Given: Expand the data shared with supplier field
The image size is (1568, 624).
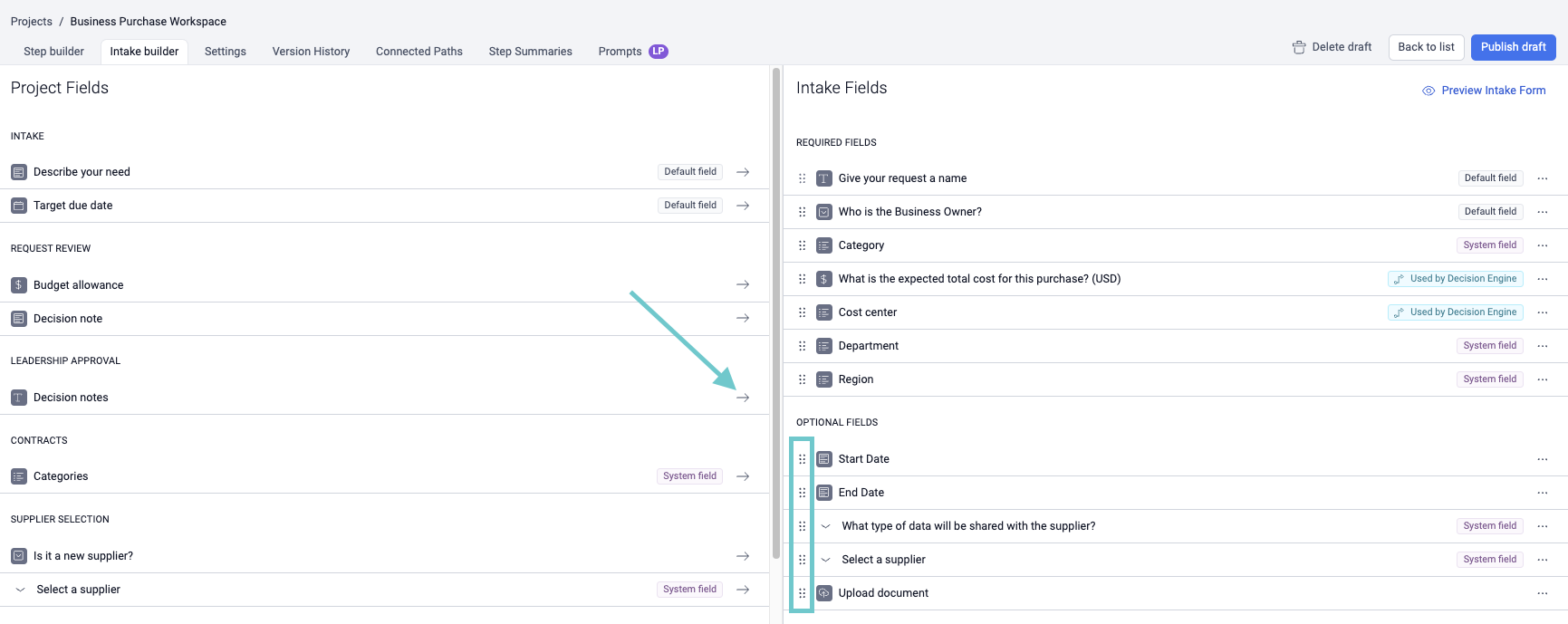Looking at the screenshot, I should click(x=825, y=526).
